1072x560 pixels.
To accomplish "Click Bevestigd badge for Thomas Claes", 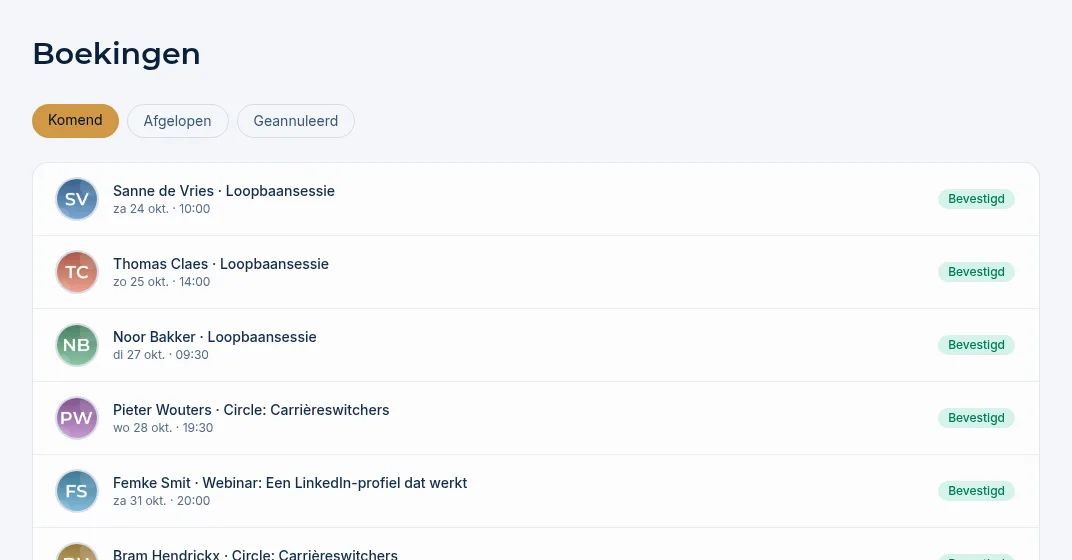I will pyautogui.click(x=976, y=272).
